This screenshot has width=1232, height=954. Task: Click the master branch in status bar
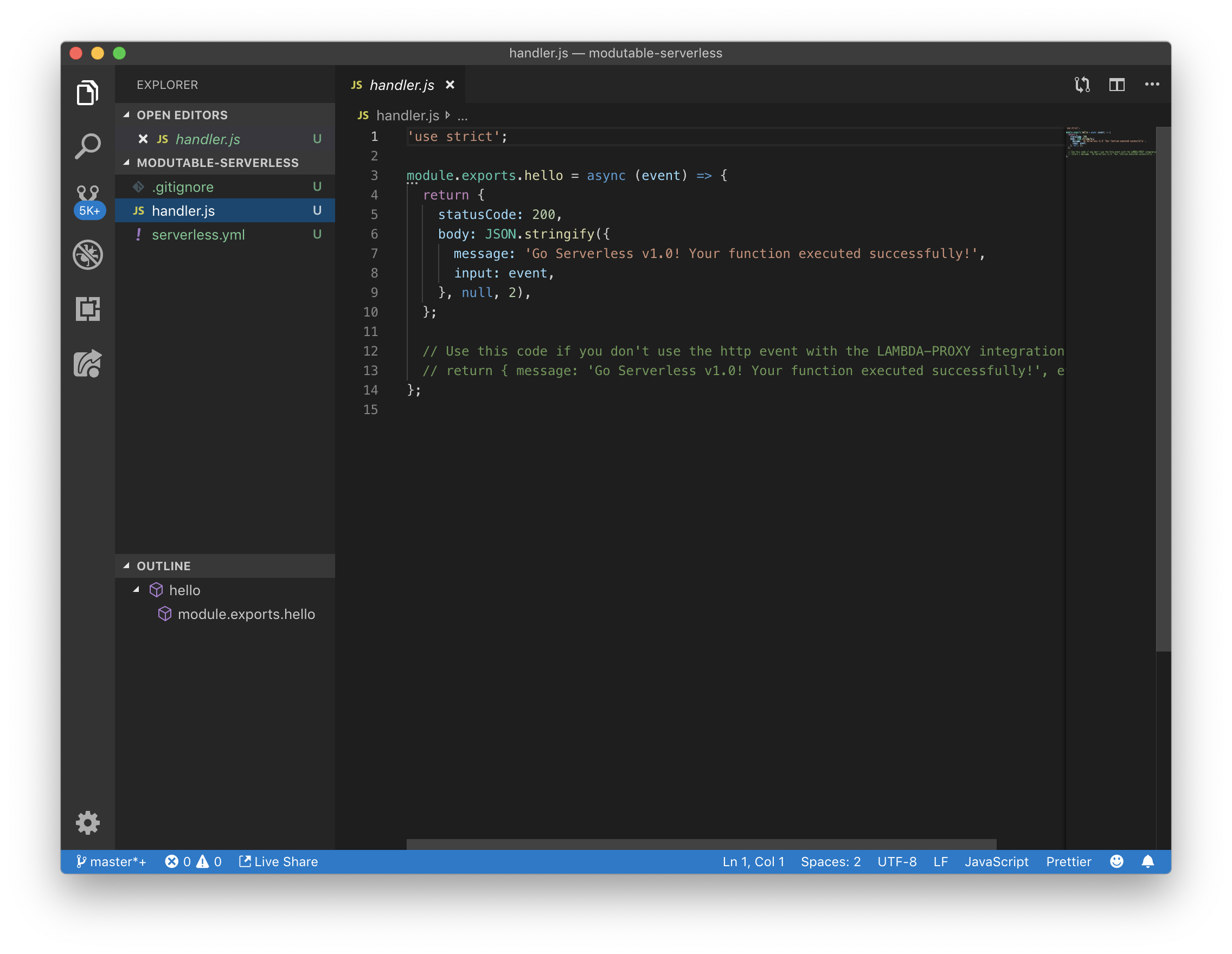111,861
